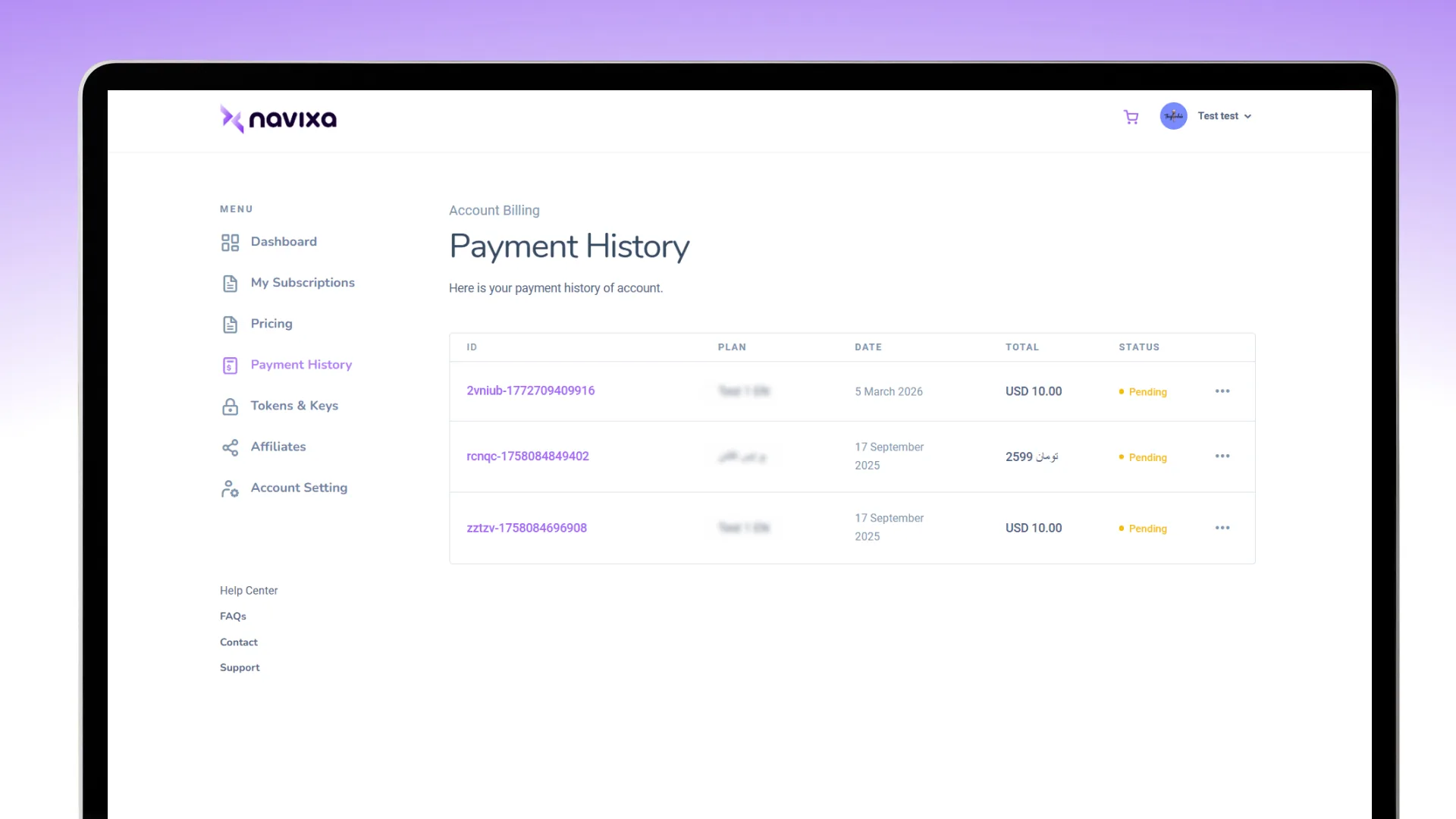Click the DATE column header

point(868,347)
